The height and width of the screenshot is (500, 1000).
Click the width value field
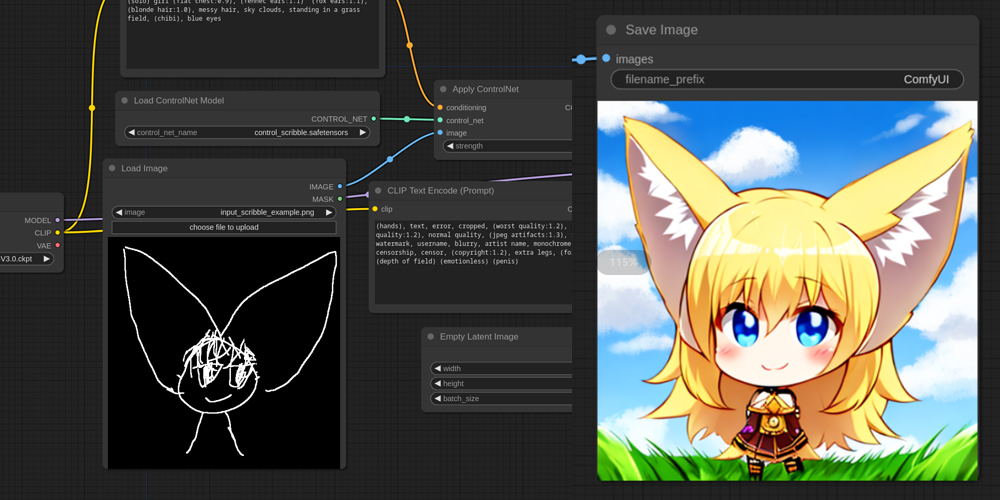point(501,368)
